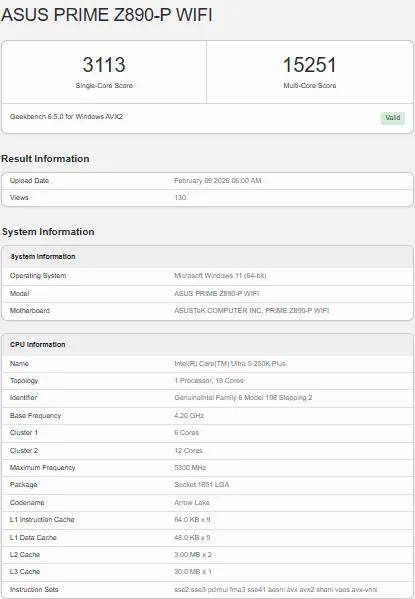
Task: Click the Multi-Core Score label
Action: coord(310,86)
